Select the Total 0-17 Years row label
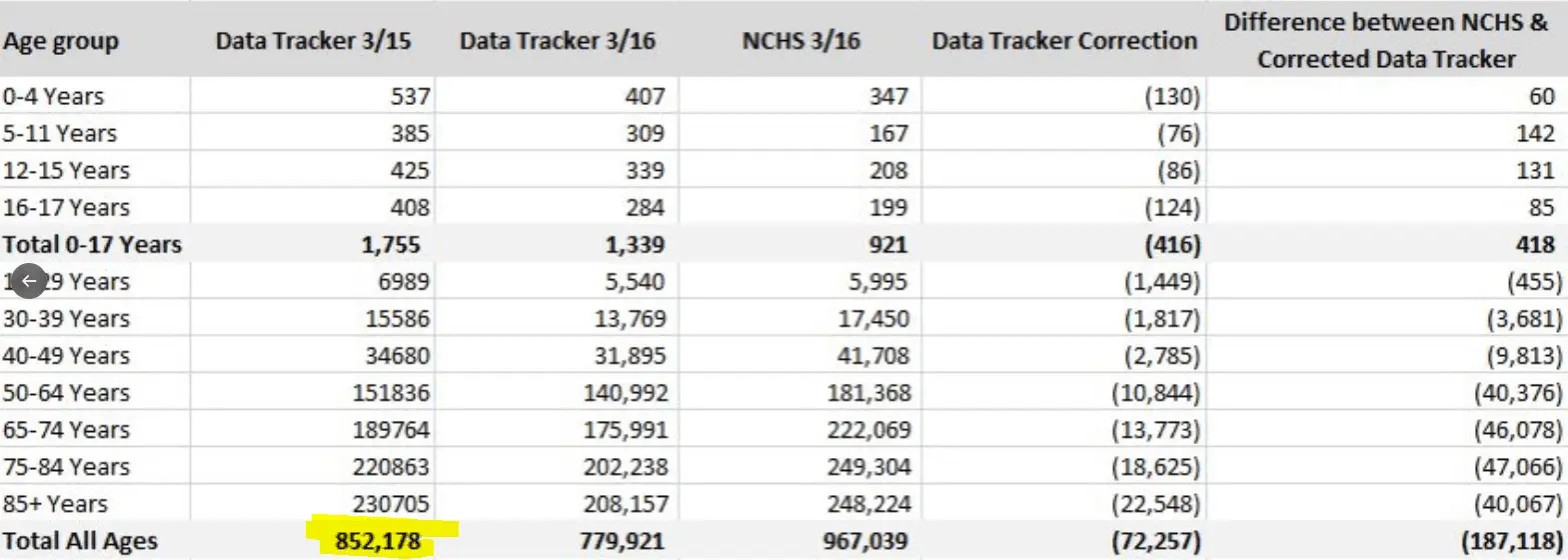 pyautogui.click(x=92, y=244)
